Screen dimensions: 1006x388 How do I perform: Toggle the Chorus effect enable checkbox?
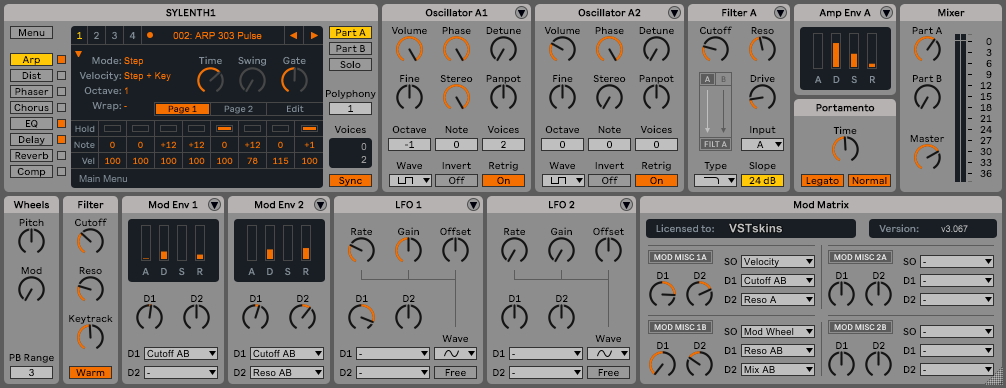pos(62,108)
